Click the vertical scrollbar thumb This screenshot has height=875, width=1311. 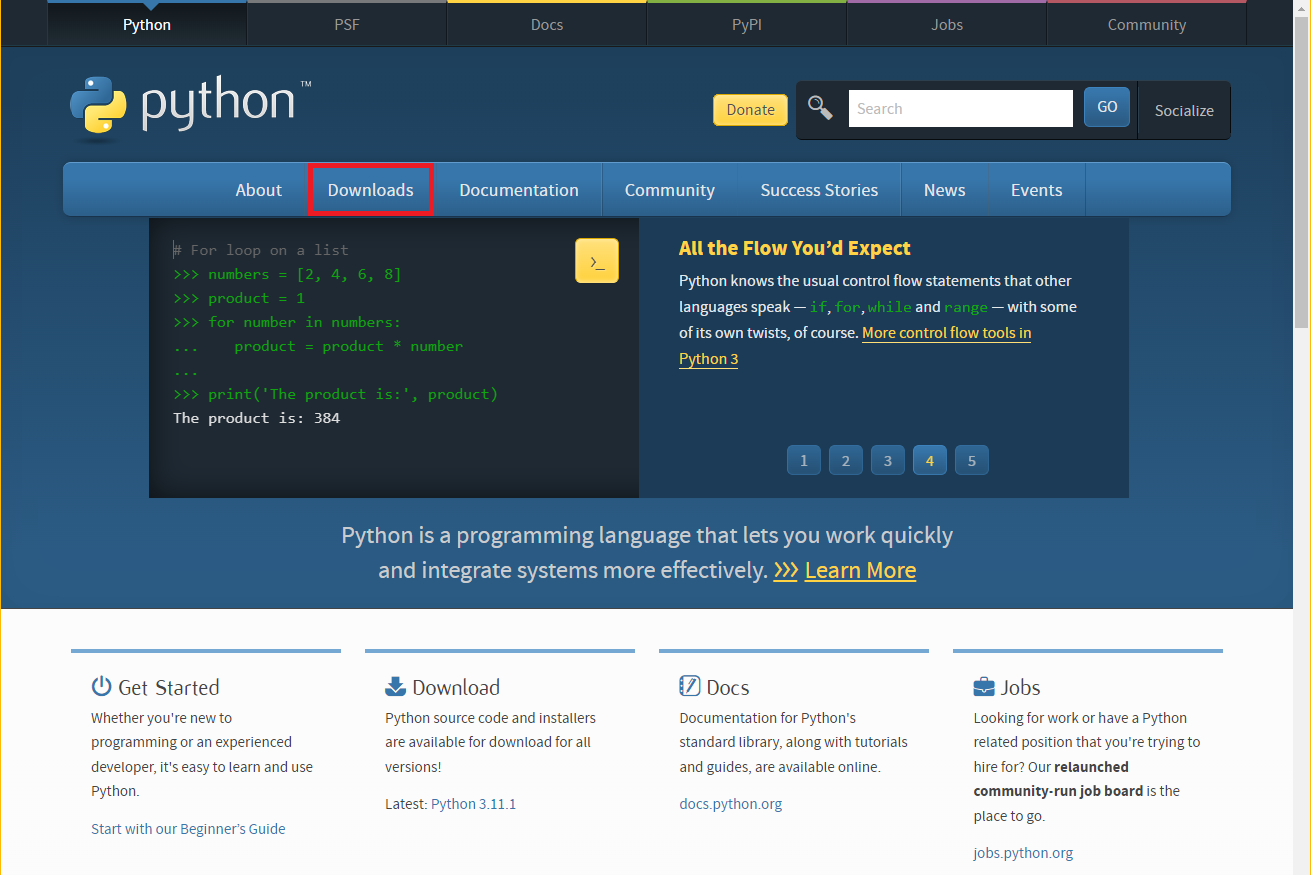click(x=1301, y=173)
